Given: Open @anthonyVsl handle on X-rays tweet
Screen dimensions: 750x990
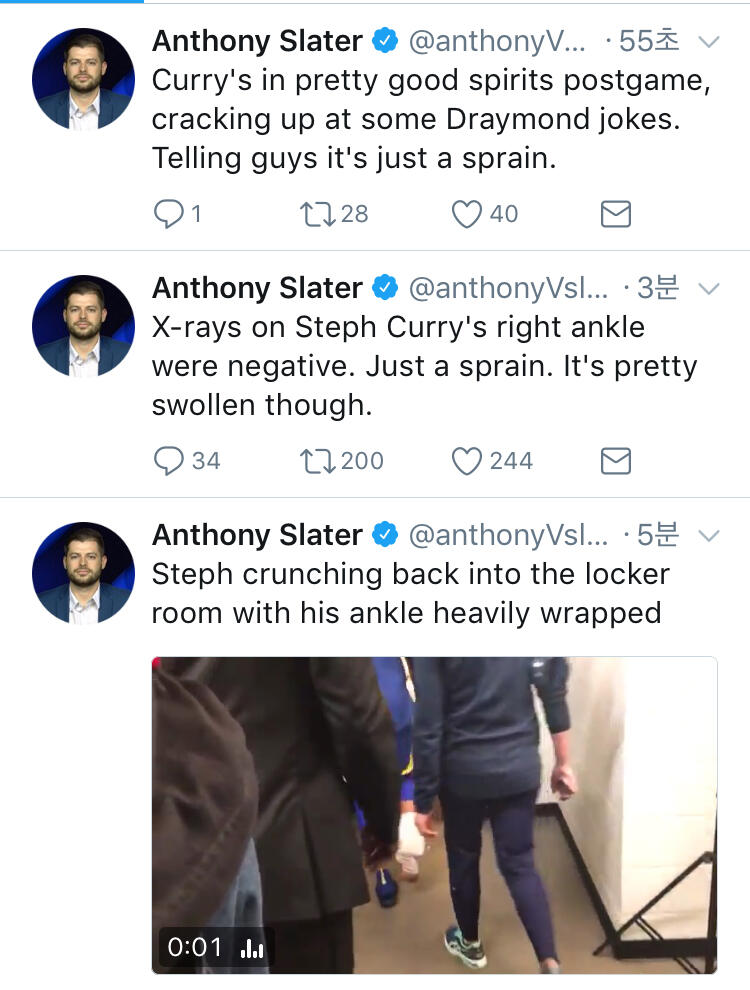Looking at the screenshot, I should tap(508, 289).
